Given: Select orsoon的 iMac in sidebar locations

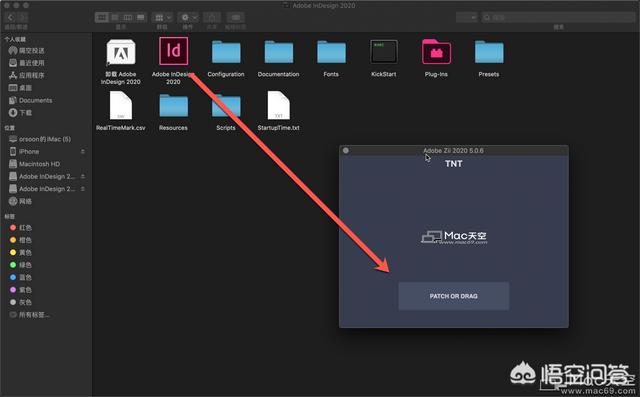Looking at the screenshot, I should tap(40, 139).
